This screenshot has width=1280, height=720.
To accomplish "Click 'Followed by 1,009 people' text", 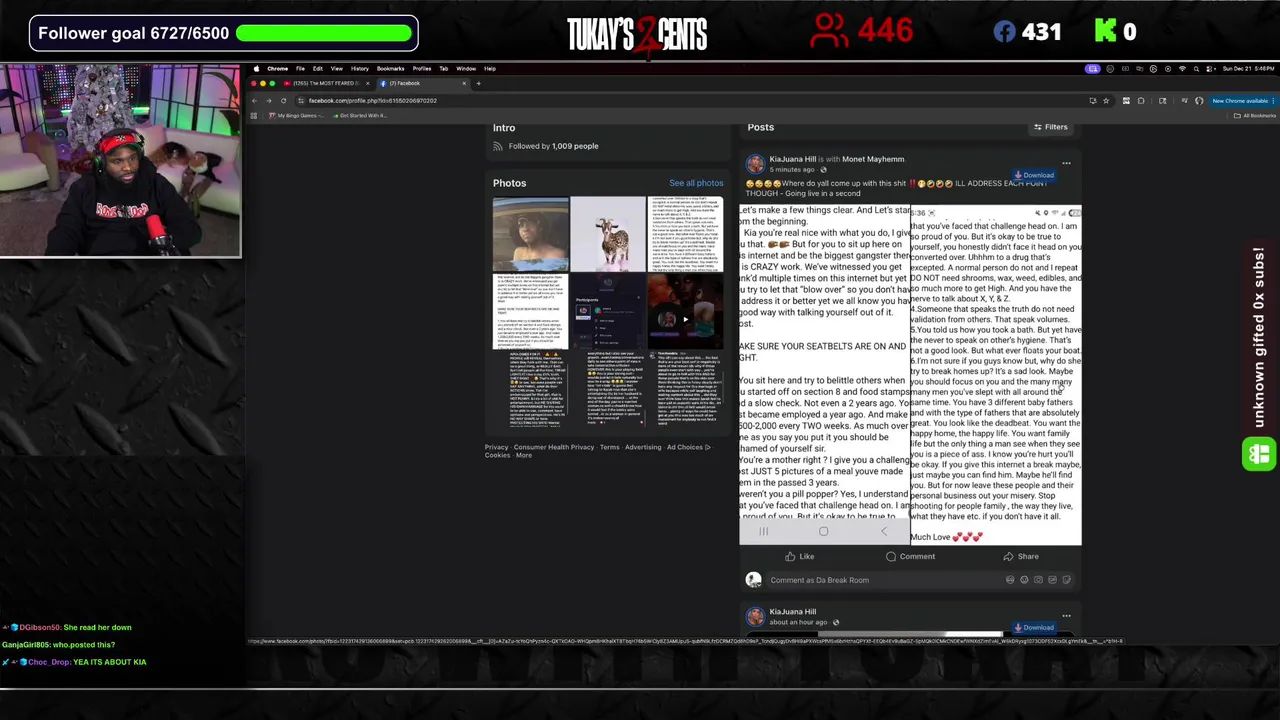I will coord(553,146).
